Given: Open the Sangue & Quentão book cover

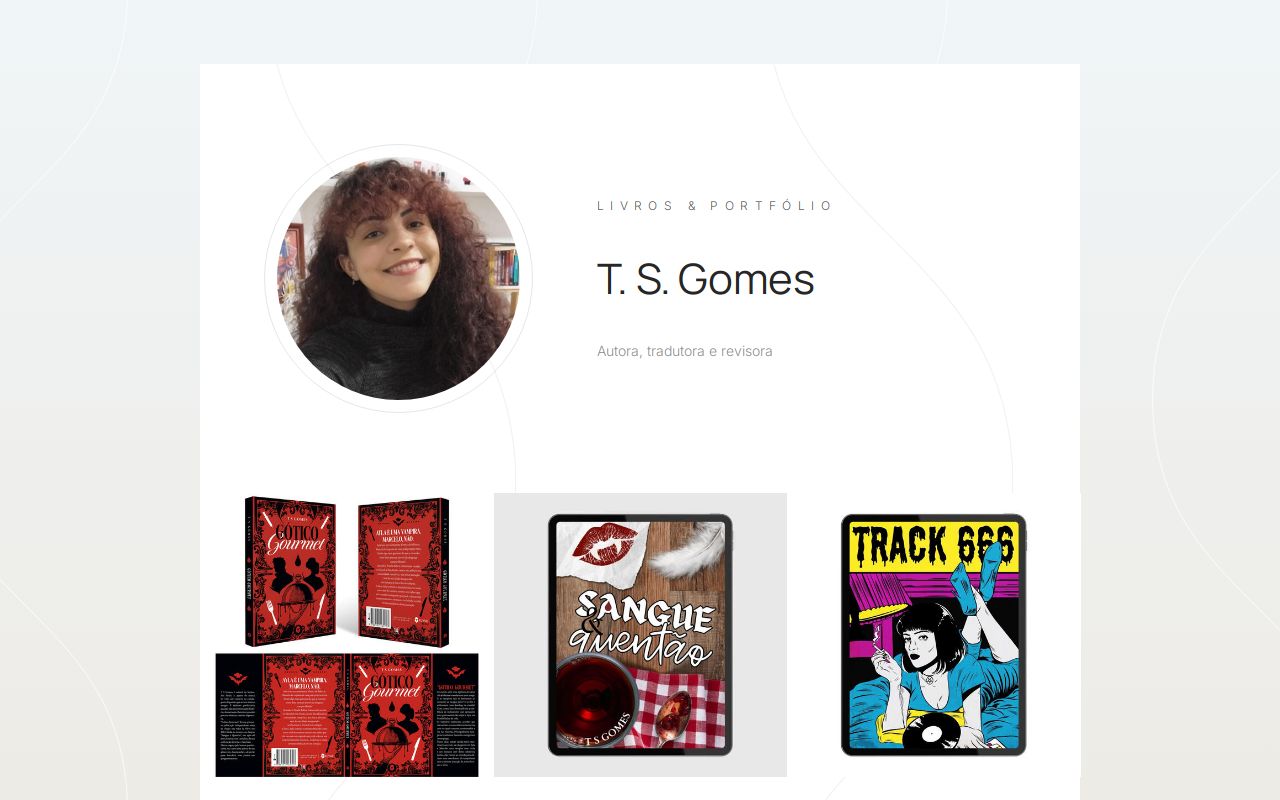Looking at the screenshot, I should pyautogui.click(x=640, y=635).
